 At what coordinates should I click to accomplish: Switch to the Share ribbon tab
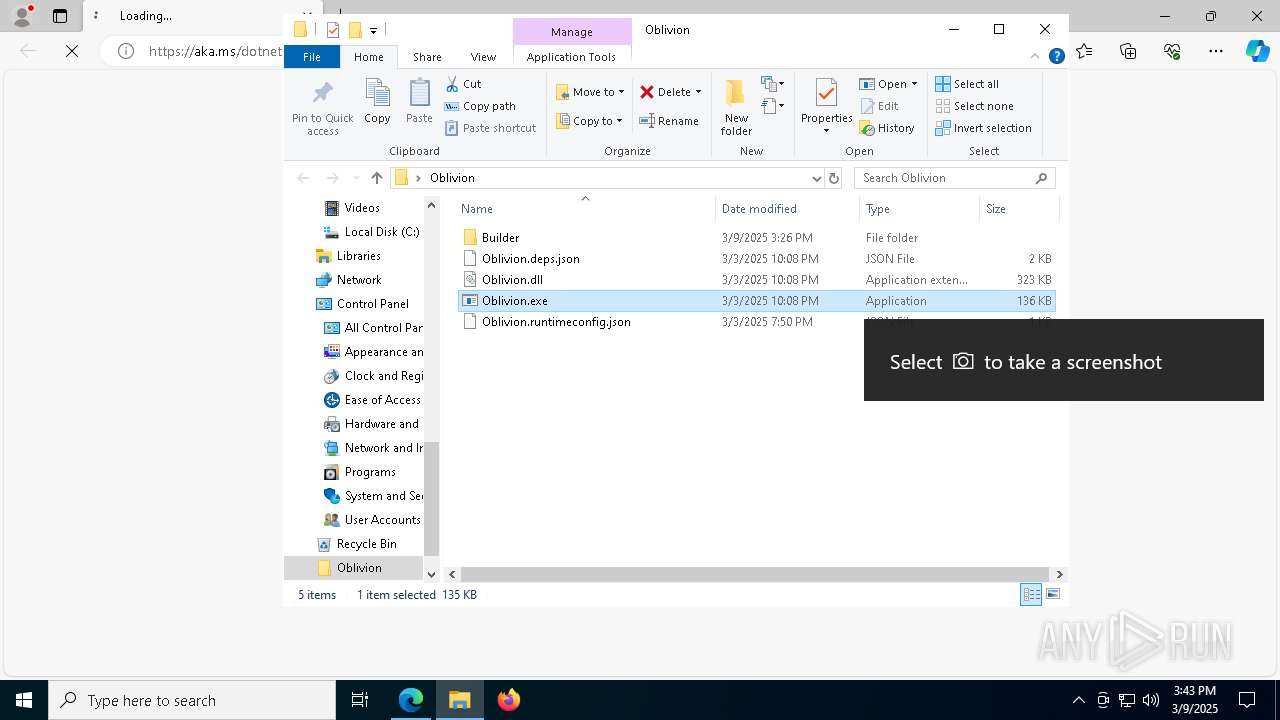(x=427, y=57)
